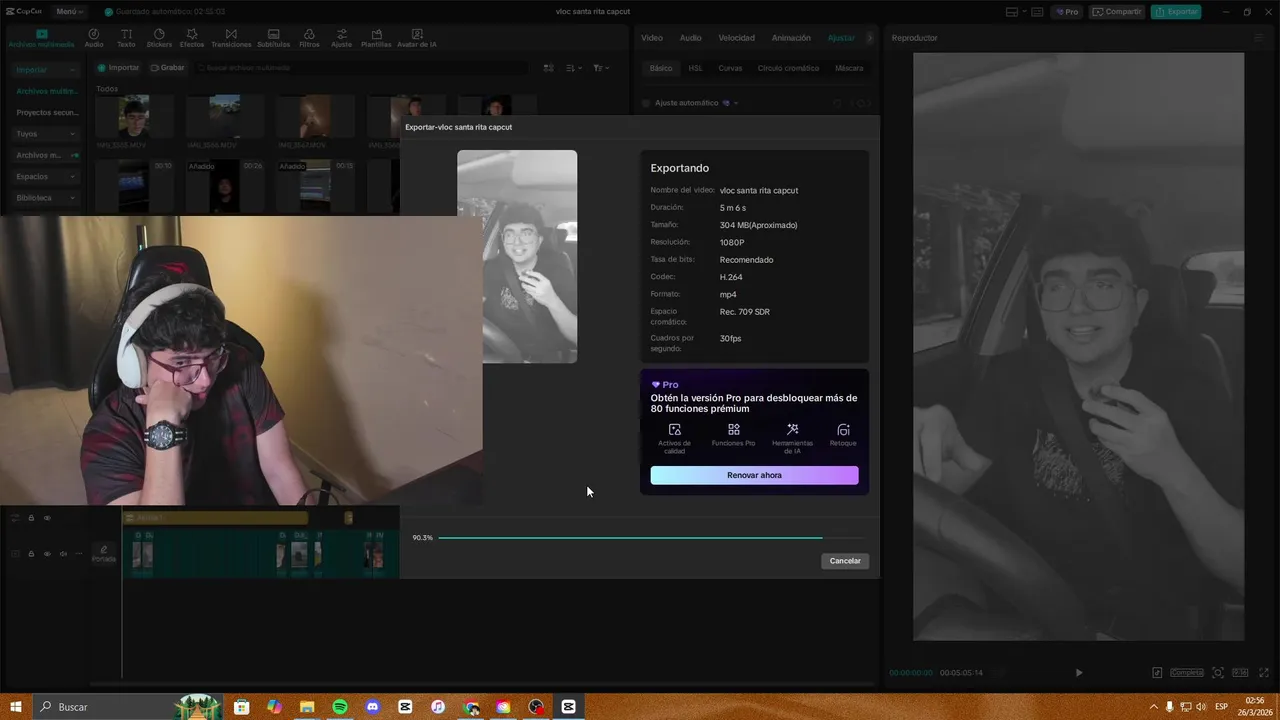Click the Renovar ahora button
1280x720 pixels.
point(754,475)
